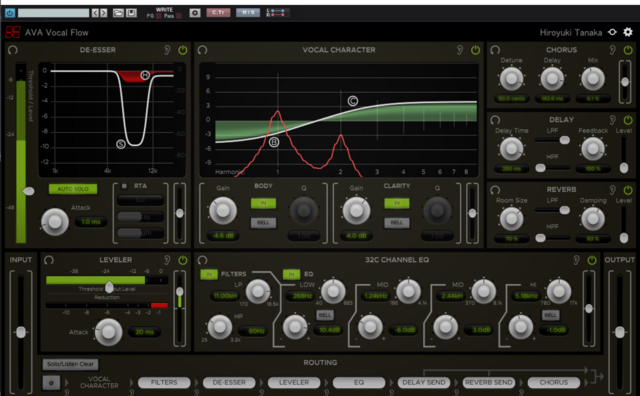
Task: Reset the Leveler module
Action: coord(49,260)
